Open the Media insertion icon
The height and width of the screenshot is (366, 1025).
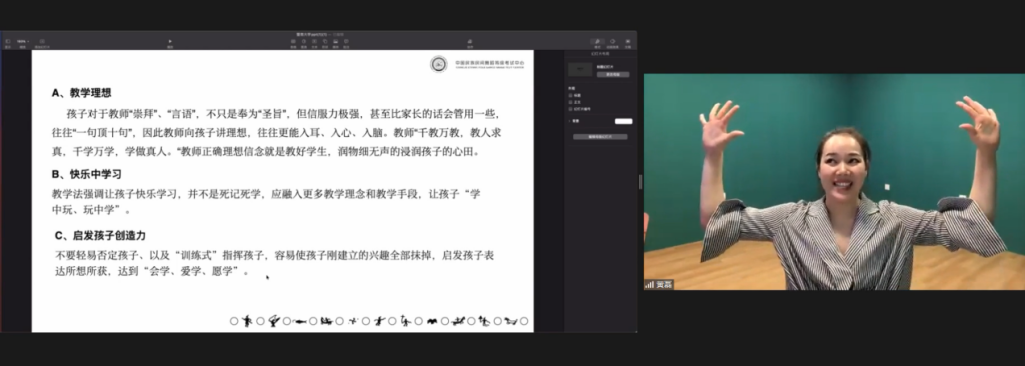[335, 41]
